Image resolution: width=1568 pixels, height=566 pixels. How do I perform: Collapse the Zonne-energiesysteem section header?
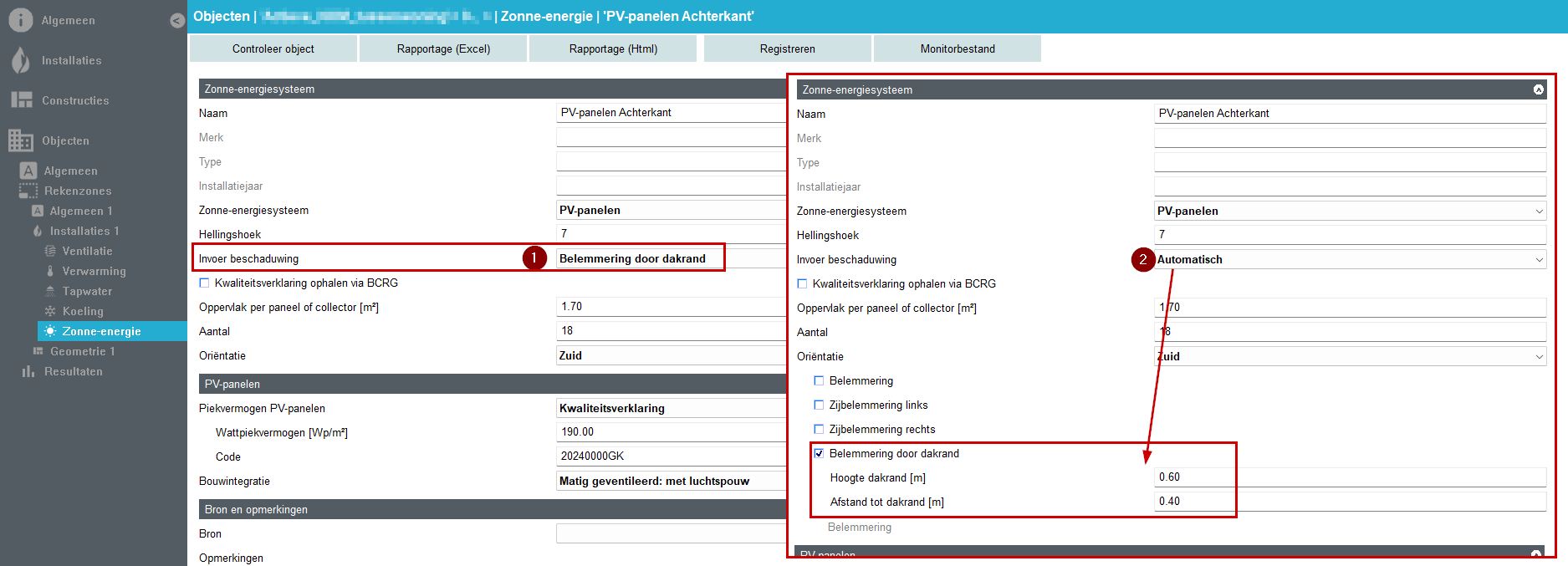coord(1538,89)
